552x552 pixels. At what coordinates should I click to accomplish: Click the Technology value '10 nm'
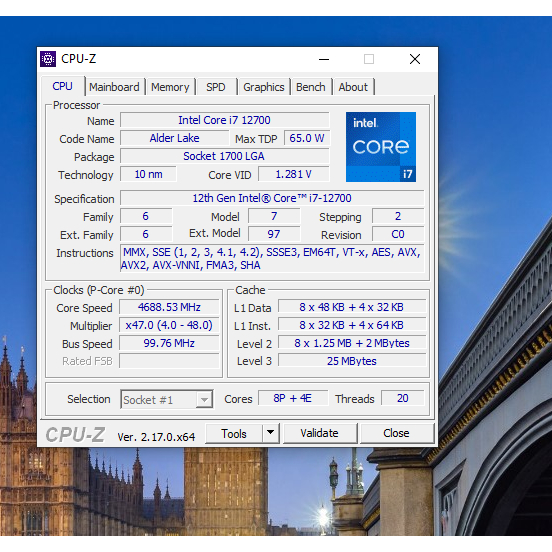pyautogui.click(x=148, y=174)
